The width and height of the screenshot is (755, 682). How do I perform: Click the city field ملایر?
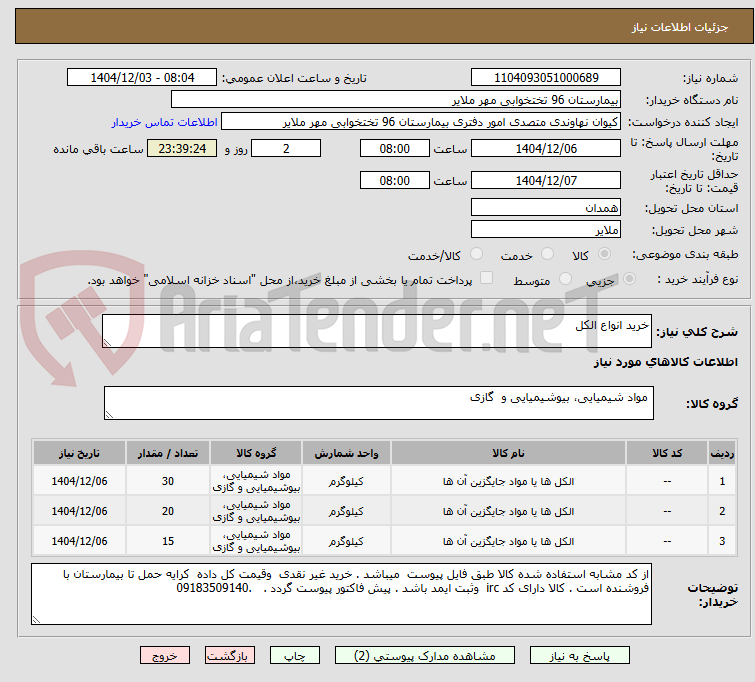pyautogui.click(x=546, y=230)
